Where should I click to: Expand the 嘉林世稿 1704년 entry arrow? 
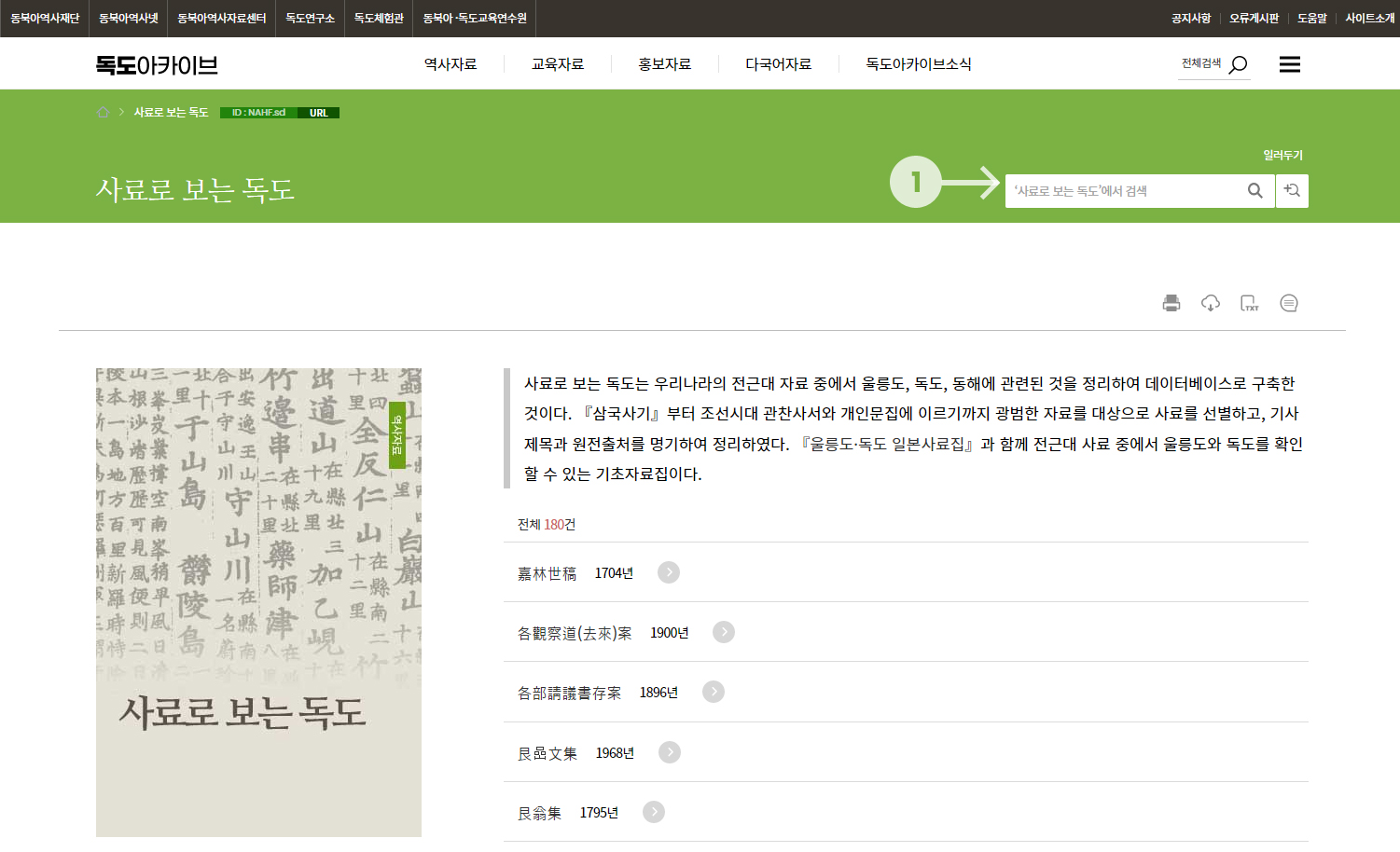click(668, 572)
